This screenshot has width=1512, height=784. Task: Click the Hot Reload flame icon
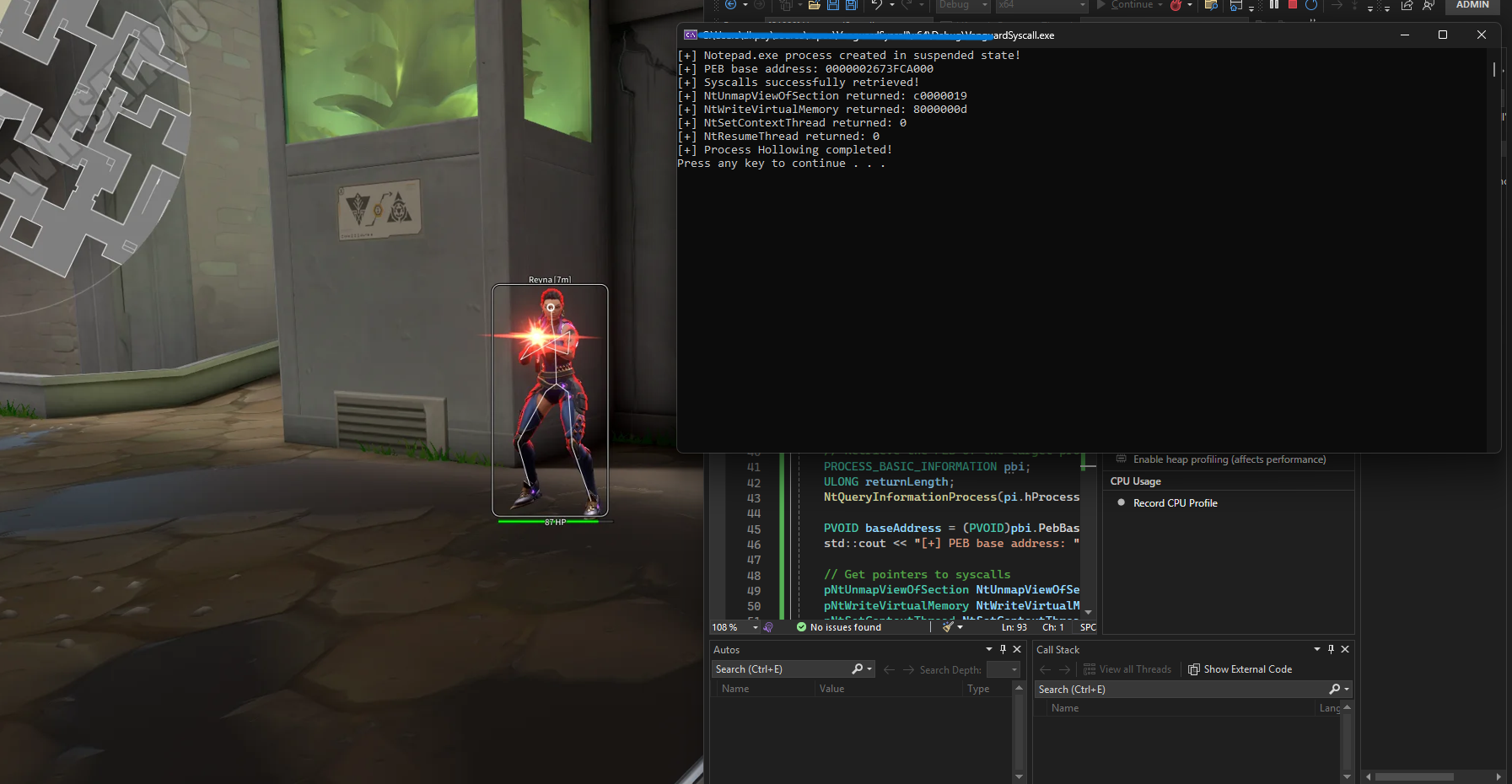pyautogui.click(x=1176, y=4)
